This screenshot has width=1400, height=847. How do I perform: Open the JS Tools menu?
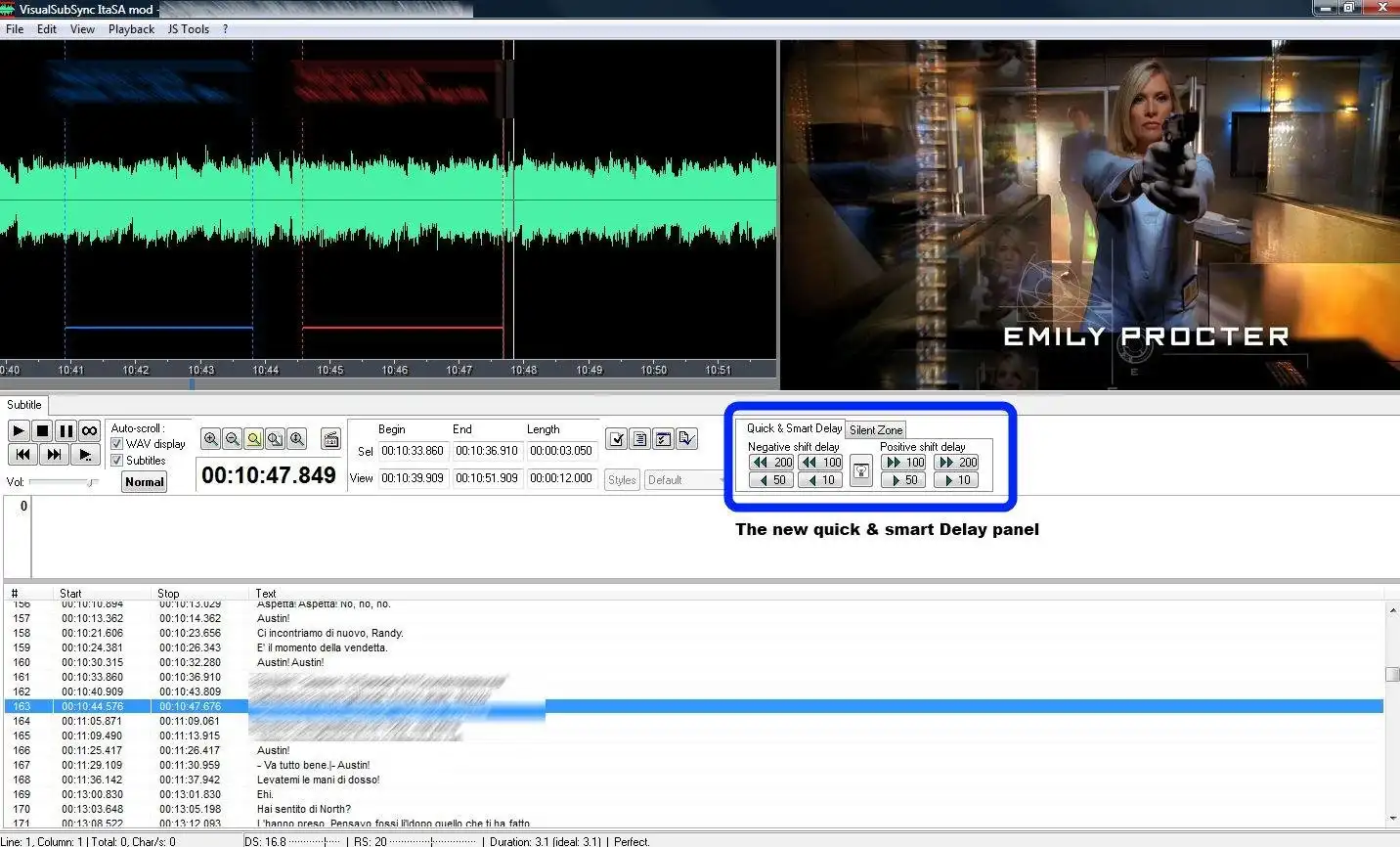[189, 29]
